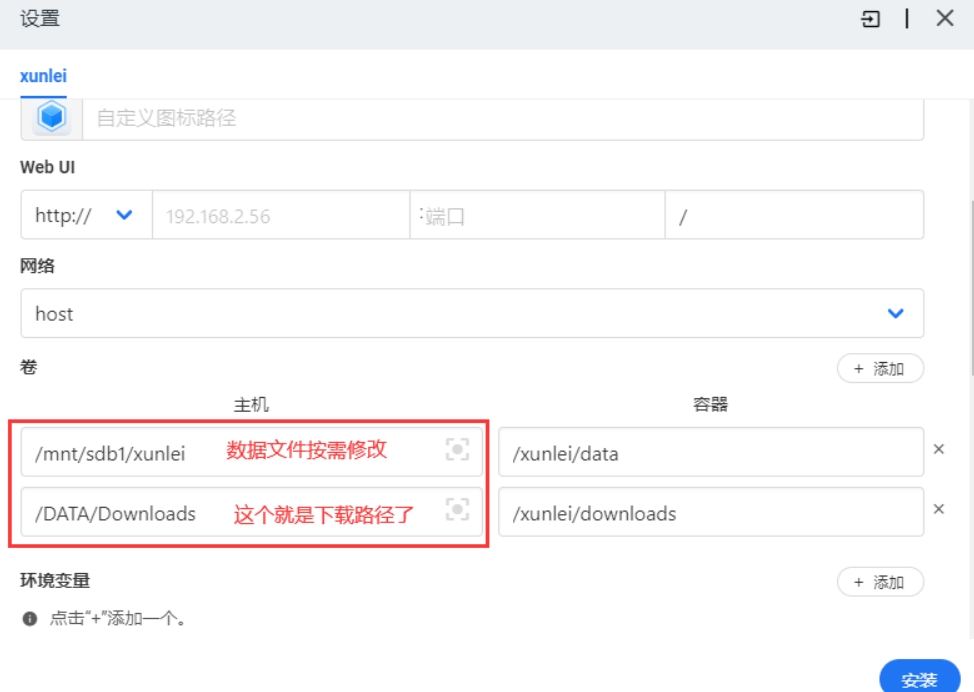Click the container path /xunlei/data field

coord(710,453)
